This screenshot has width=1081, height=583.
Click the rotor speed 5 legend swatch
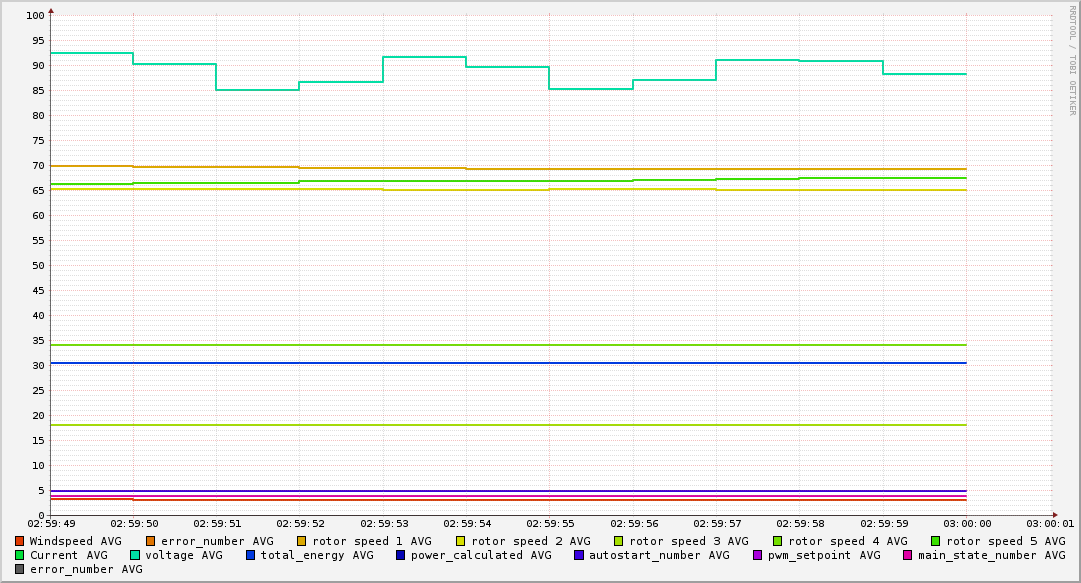tap(936, 541)
